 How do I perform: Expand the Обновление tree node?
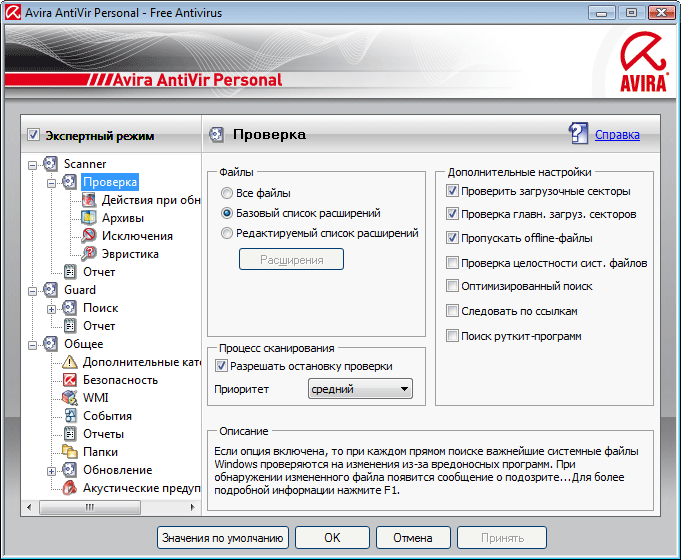click(x=52, y=471)
